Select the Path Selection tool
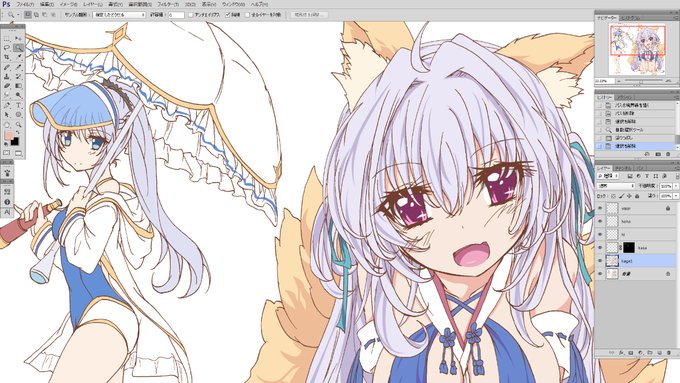 coord(7,115)
